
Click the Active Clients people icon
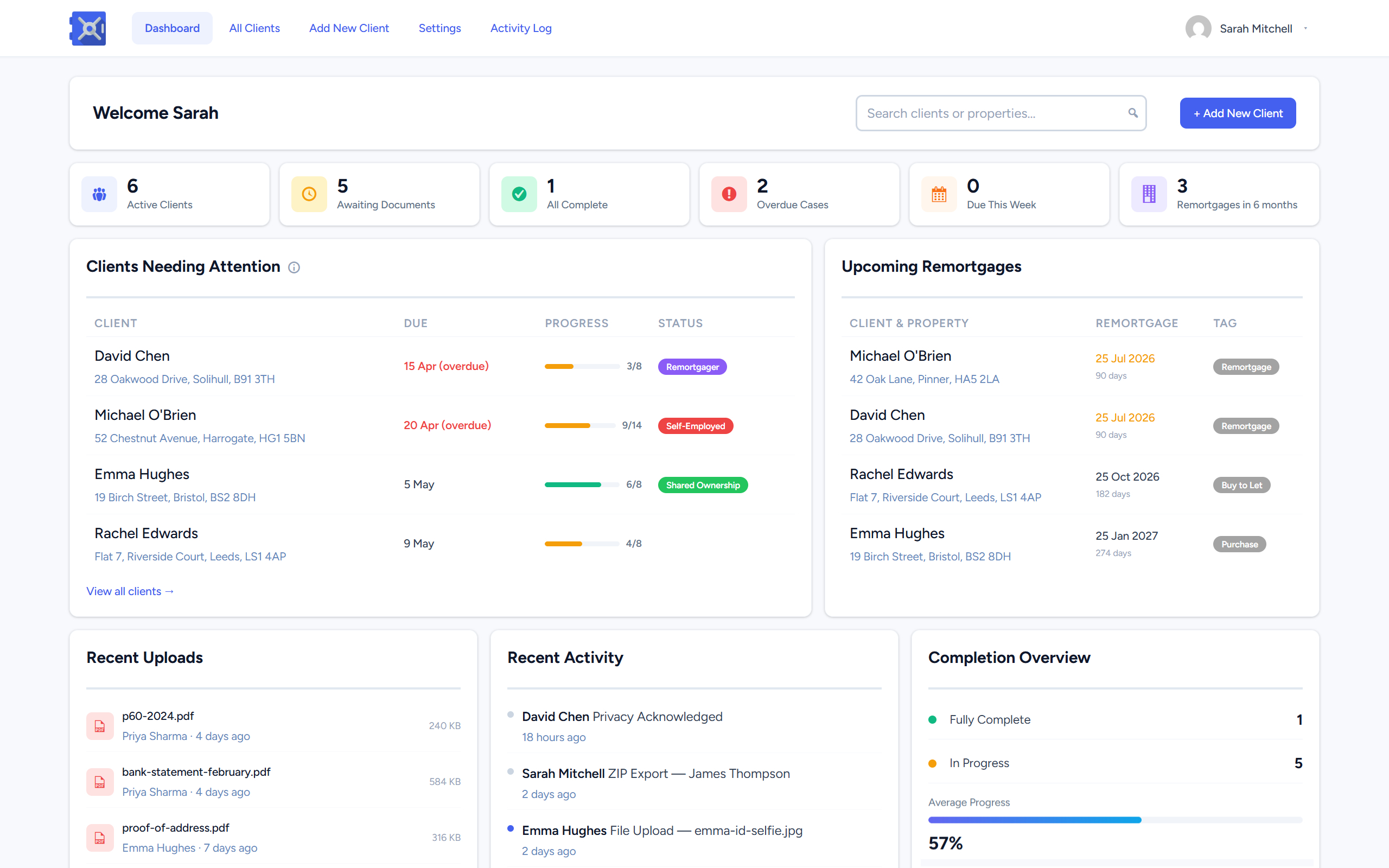(99, 194)
